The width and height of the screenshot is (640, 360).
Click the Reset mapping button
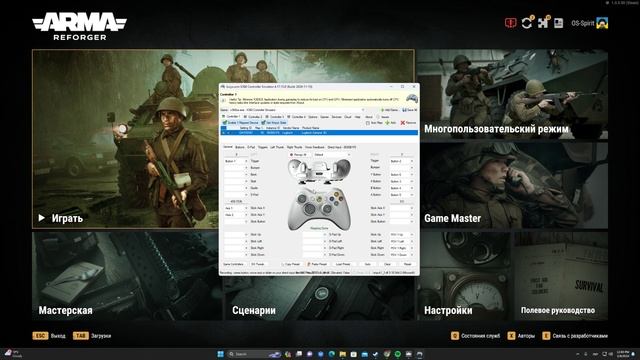pos(407,264)
